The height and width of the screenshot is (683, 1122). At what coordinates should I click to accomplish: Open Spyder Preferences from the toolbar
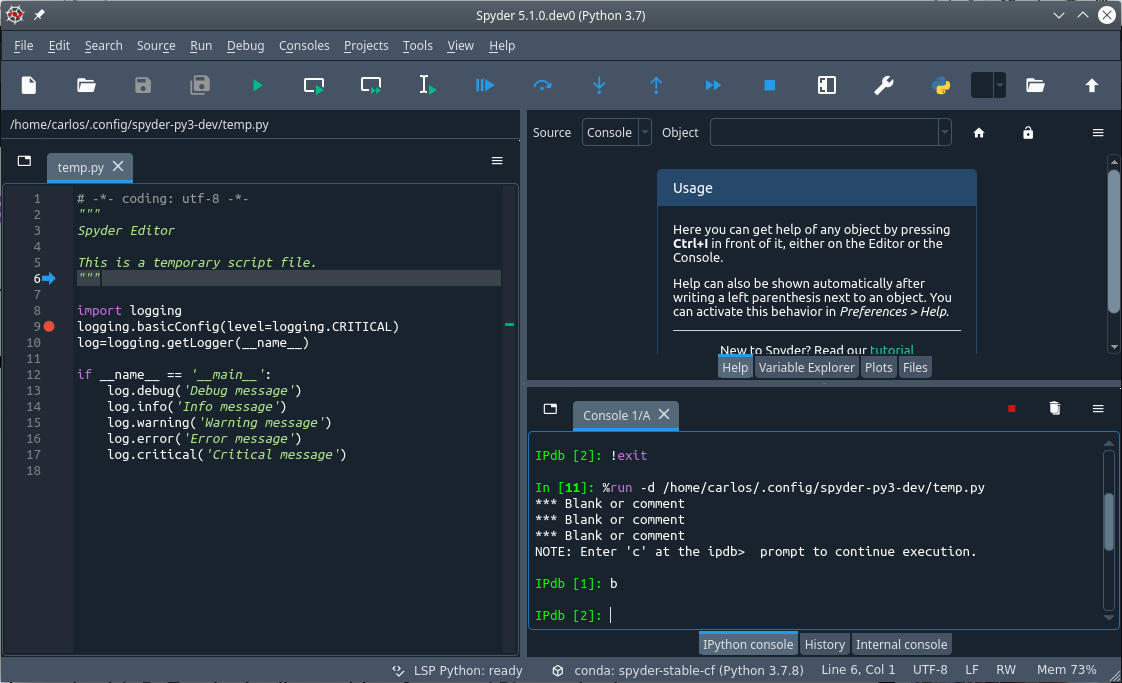click(x=884, y=86)
